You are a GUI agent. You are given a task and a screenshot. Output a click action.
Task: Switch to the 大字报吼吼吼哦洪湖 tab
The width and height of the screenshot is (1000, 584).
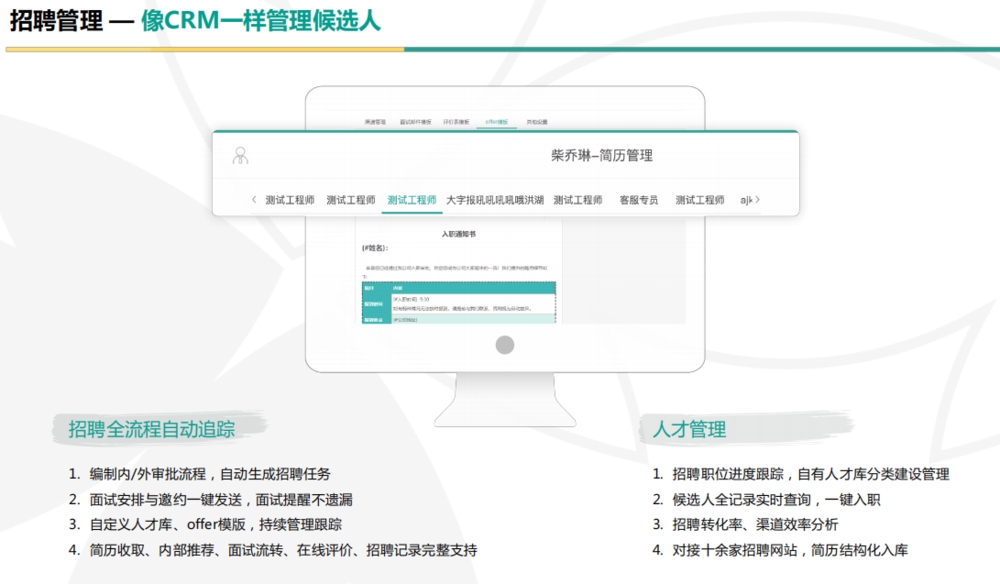point(495,200)
